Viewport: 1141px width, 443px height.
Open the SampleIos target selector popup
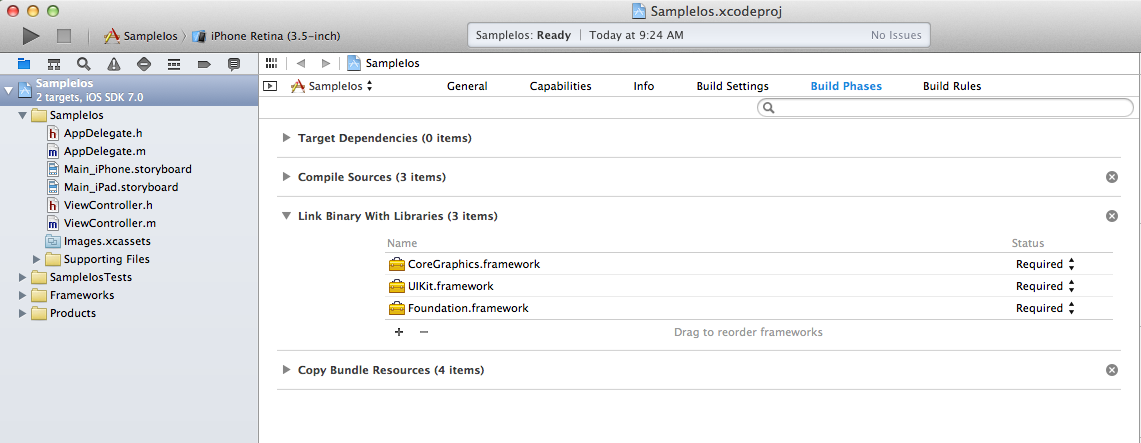332,86
